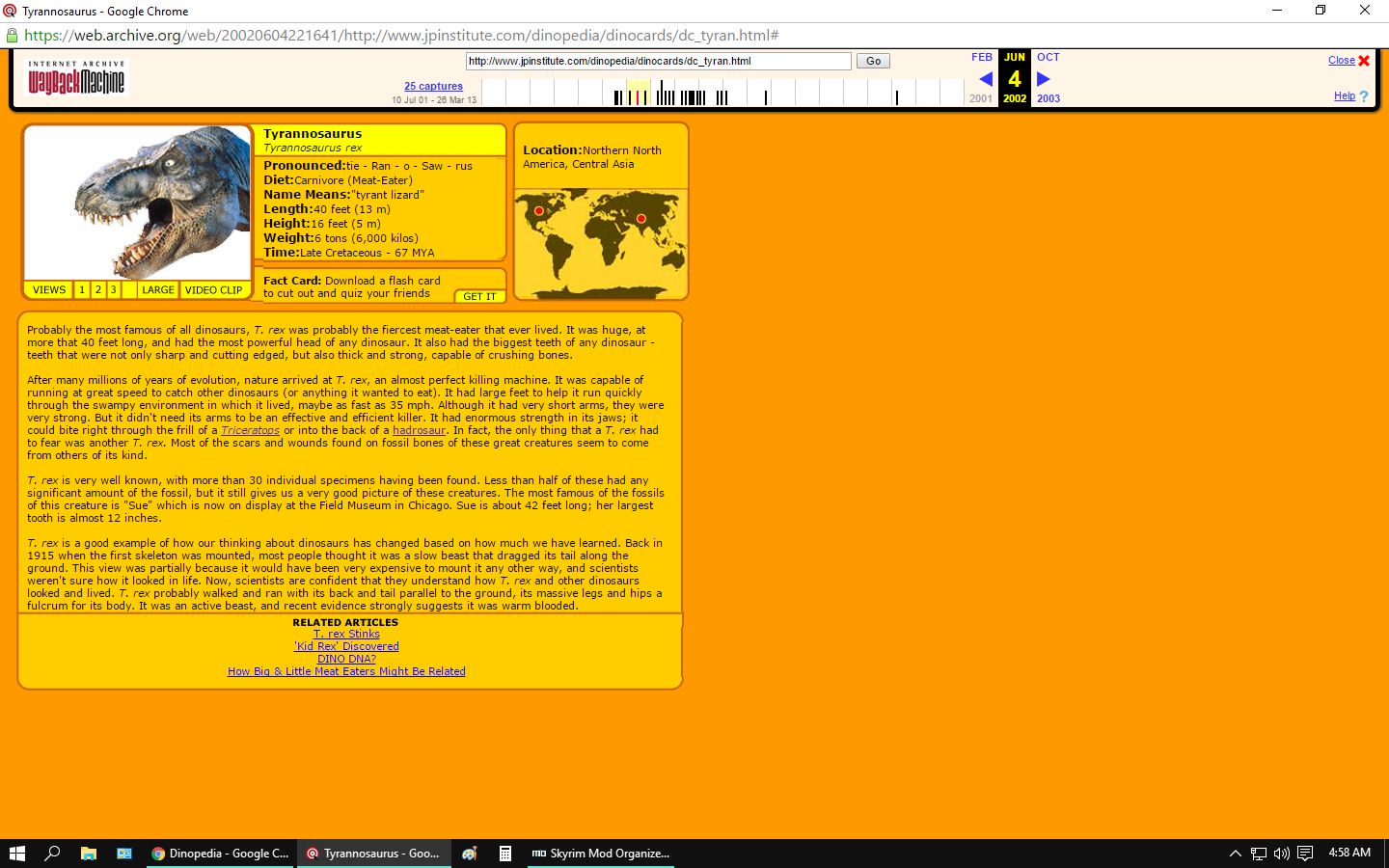Show hidden system tray icons
Viewport: 1389px width, 868px height.
click(1235, 854)
